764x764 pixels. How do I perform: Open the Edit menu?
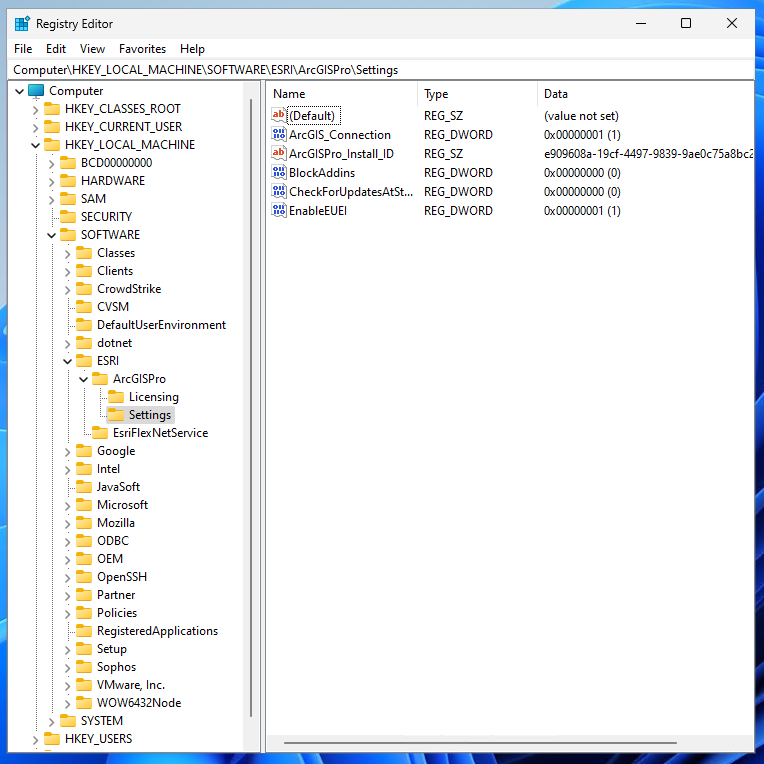click(56, 49)
